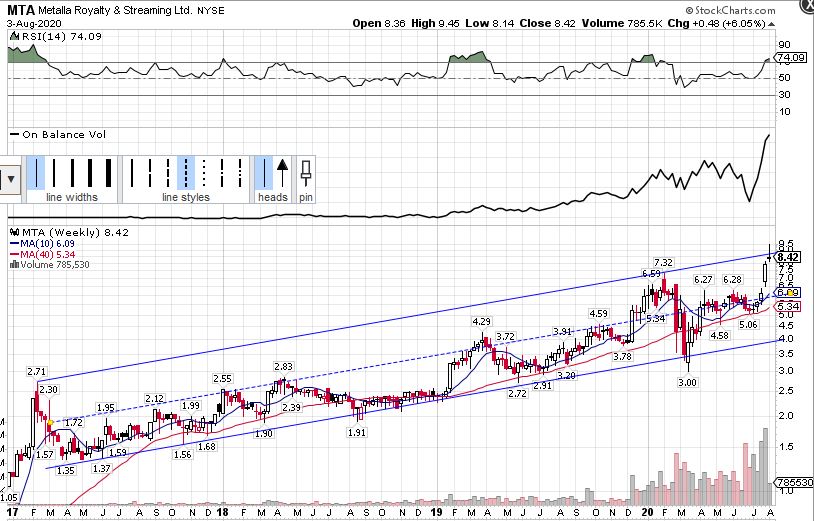Select the thinnest line width
Screen dimensions: 814x521
(36, 173)
